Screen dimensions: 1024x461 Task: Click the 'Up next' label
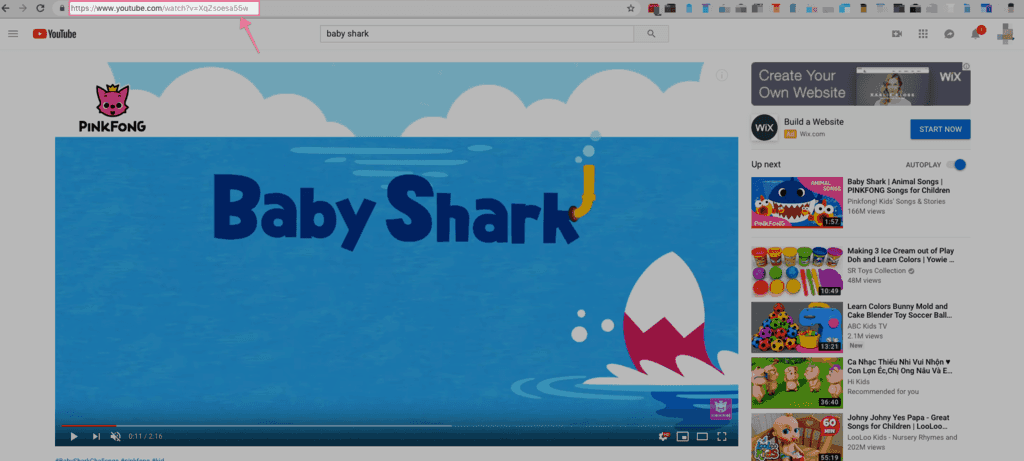[765, 165]
